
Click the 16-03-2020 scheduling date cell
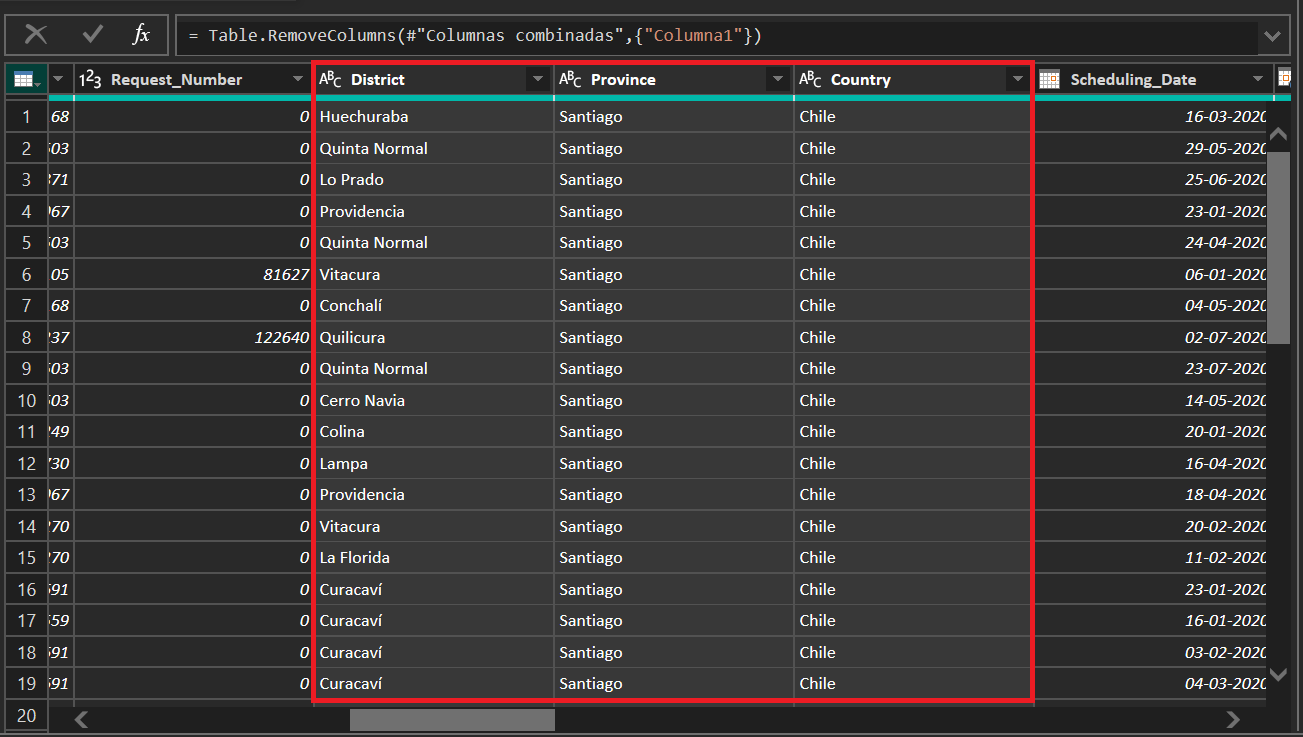[x=1150, y=117]
